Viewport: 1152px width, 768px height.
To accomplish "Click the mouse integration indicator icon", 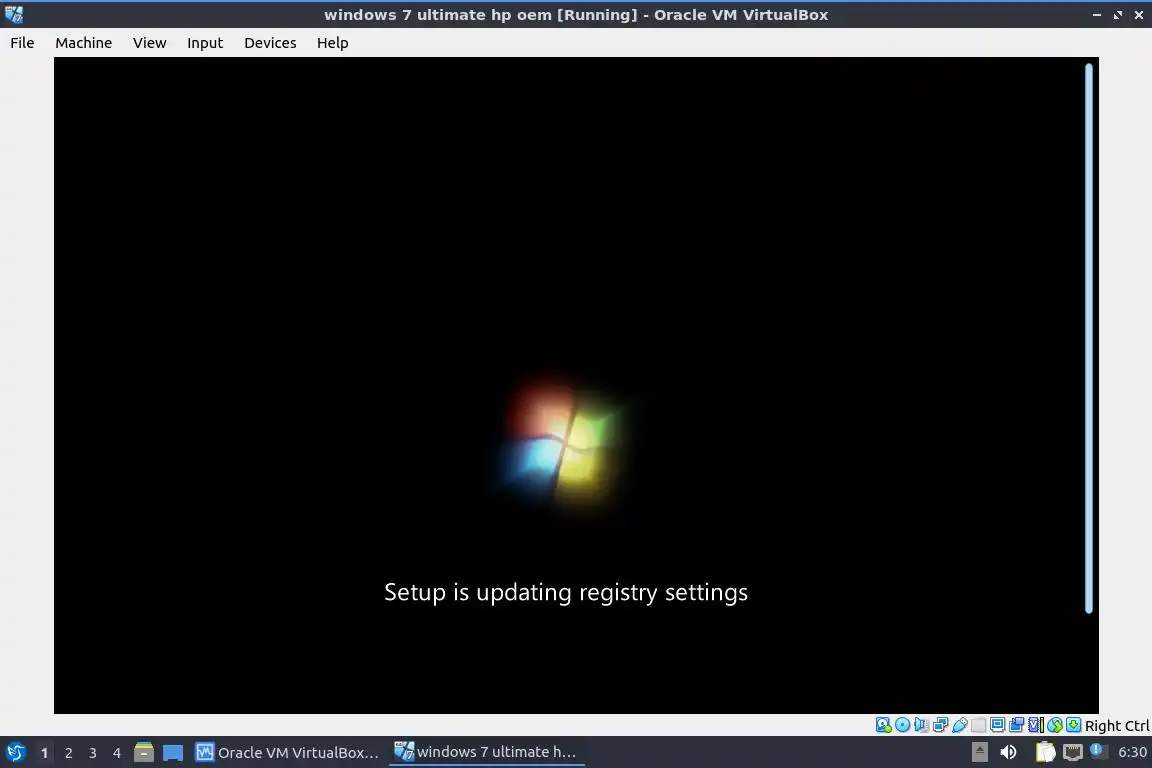I will 1055,725.
